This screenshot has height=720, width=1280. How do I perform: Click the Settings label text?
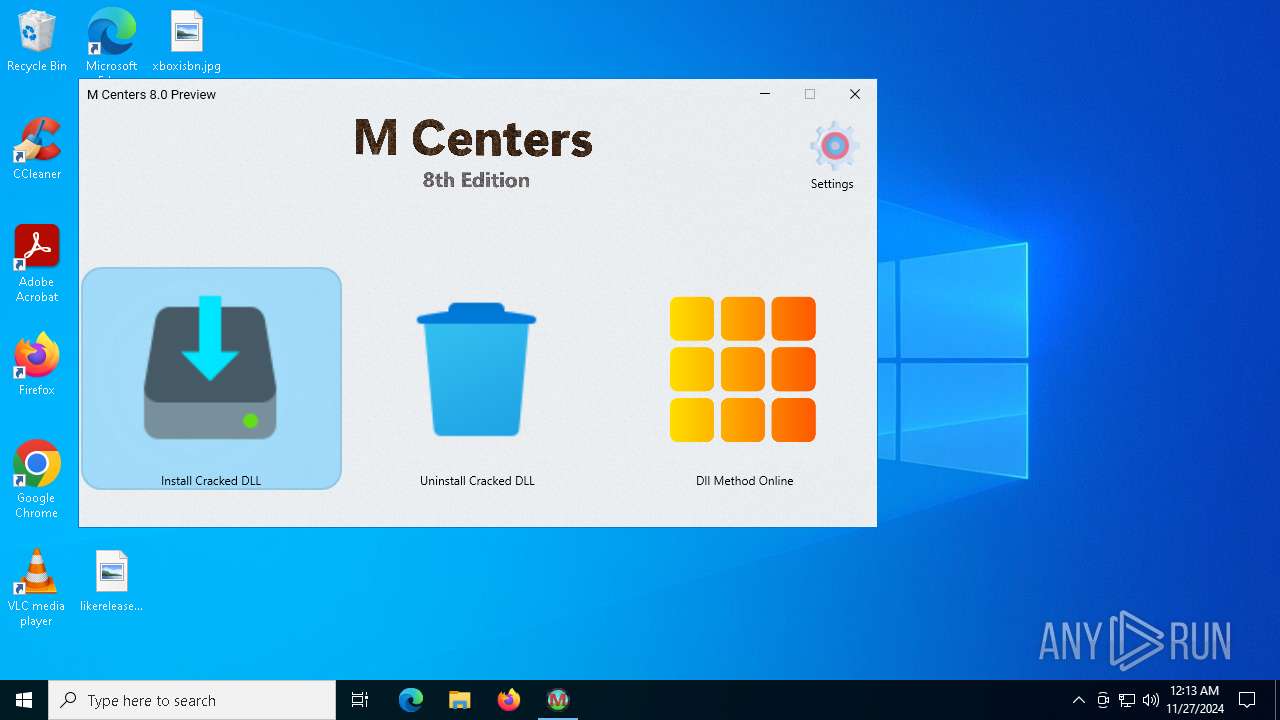coord(832,184)
